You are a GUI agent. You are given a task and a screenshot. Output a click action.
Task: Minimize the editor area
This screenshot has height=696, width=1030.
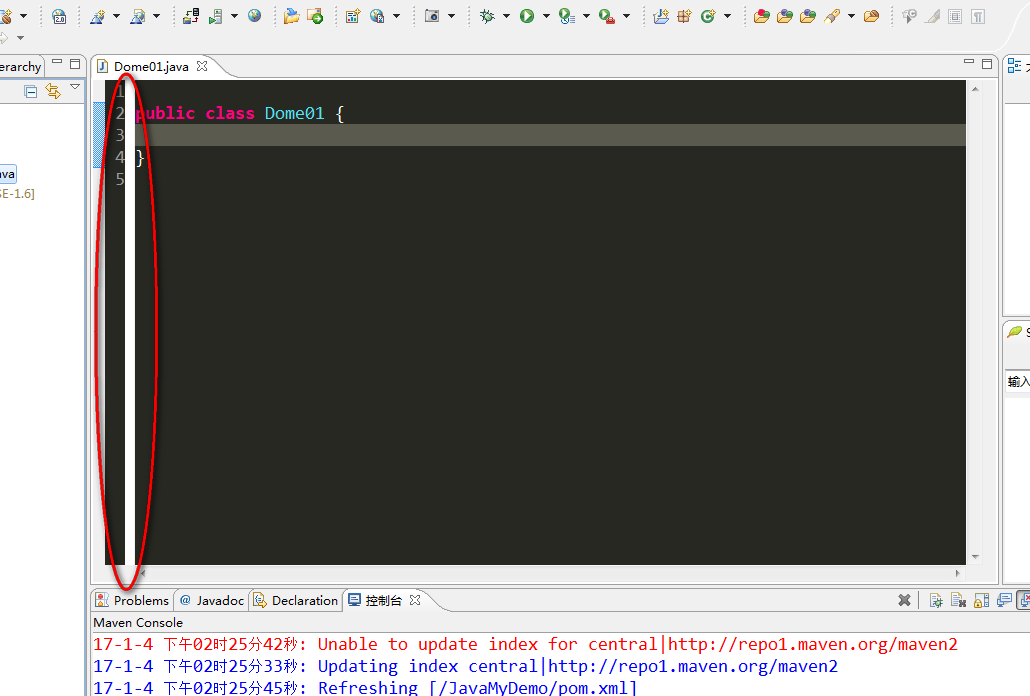tap(969, 62)
